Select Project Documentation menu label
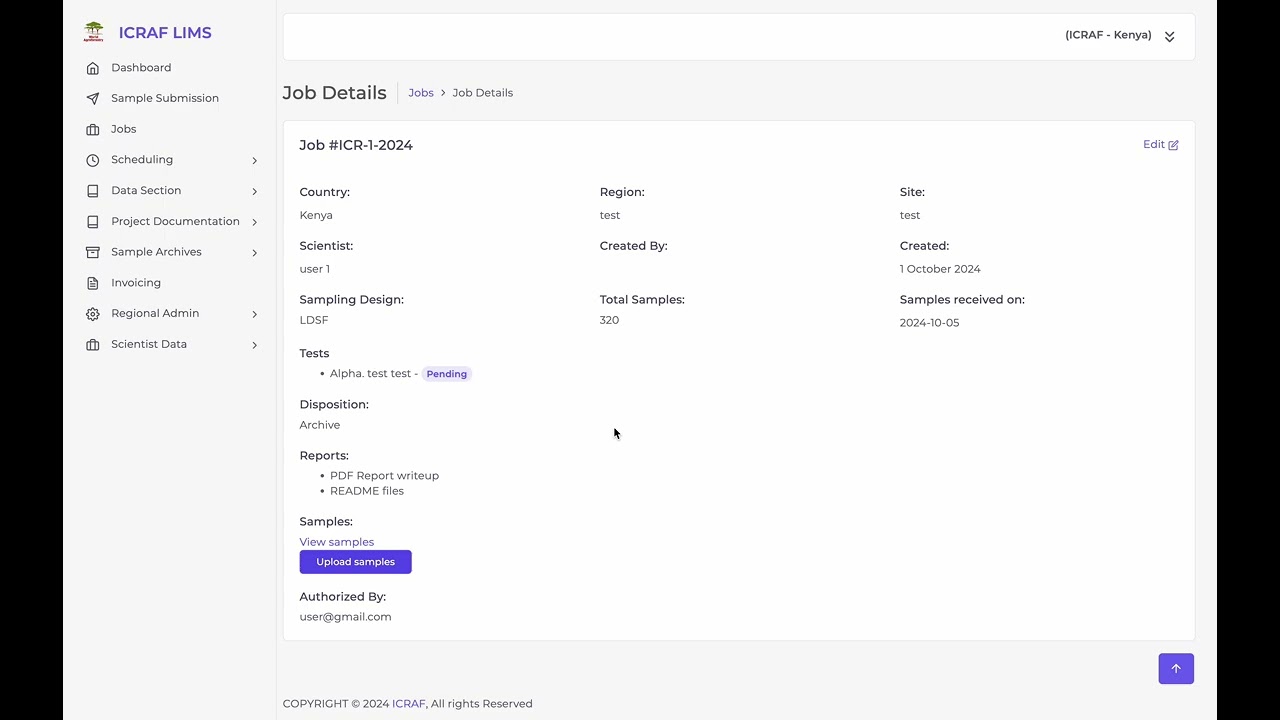This screenshot has height=720, width=1280. [x=175, y=221]
